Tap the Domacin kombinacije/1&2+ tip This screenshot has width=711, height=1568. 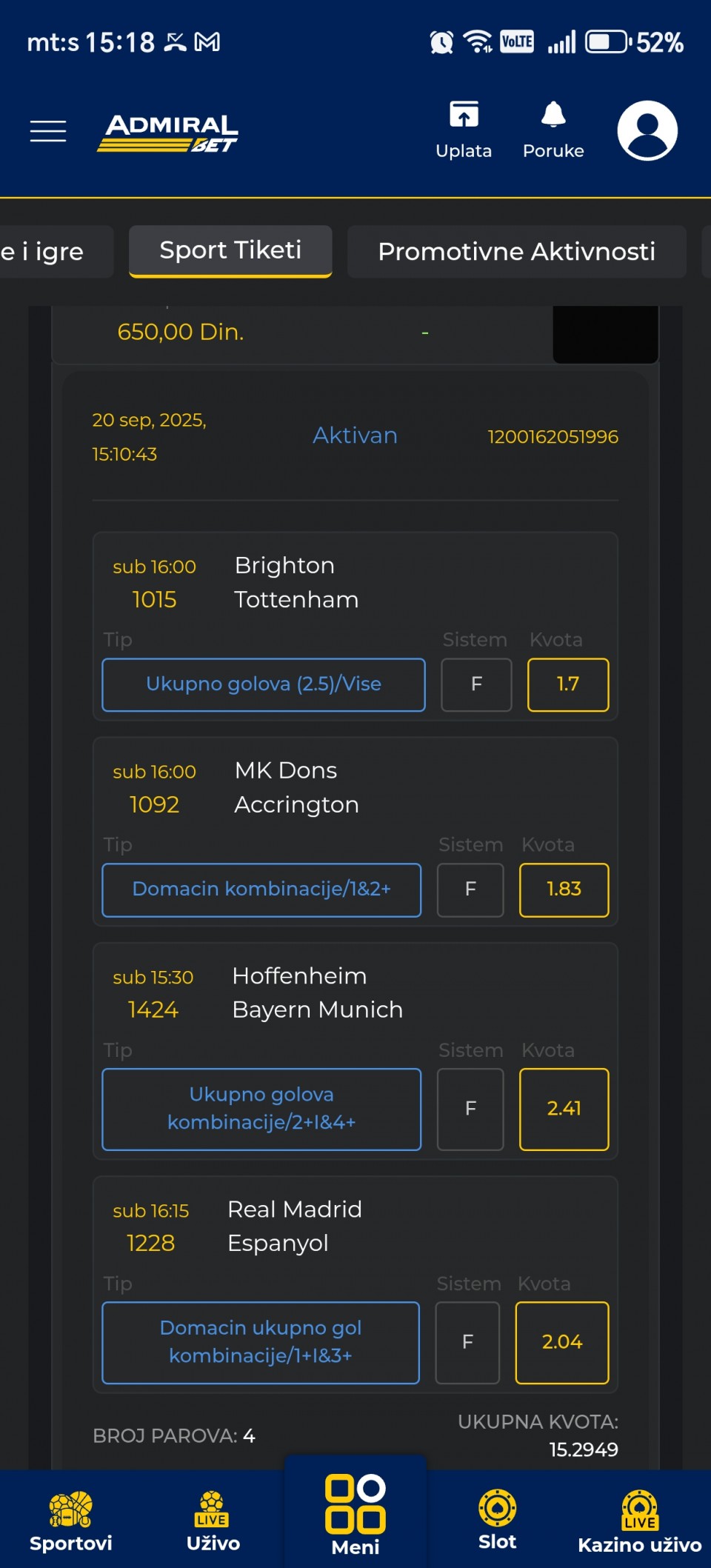(x=261, y=890)
